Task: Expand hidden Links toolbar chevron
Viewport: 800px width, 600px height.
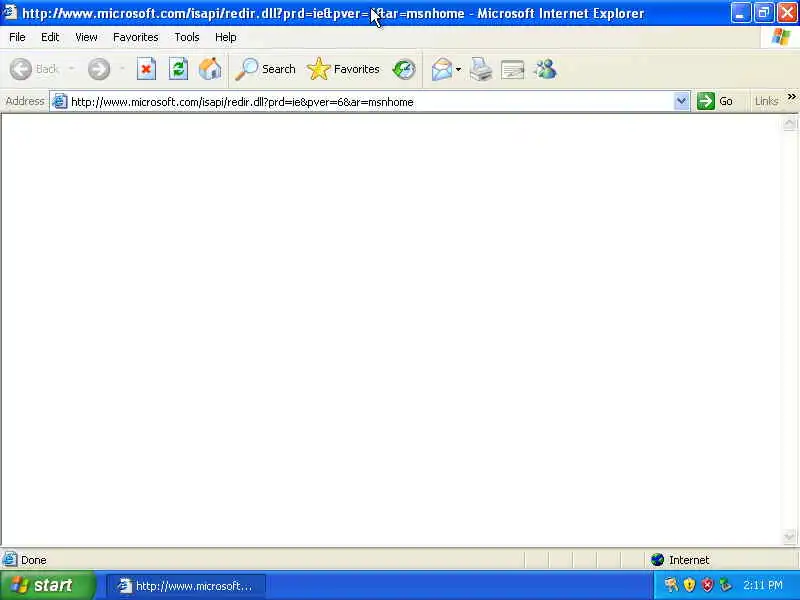Action: pos(791,96)
